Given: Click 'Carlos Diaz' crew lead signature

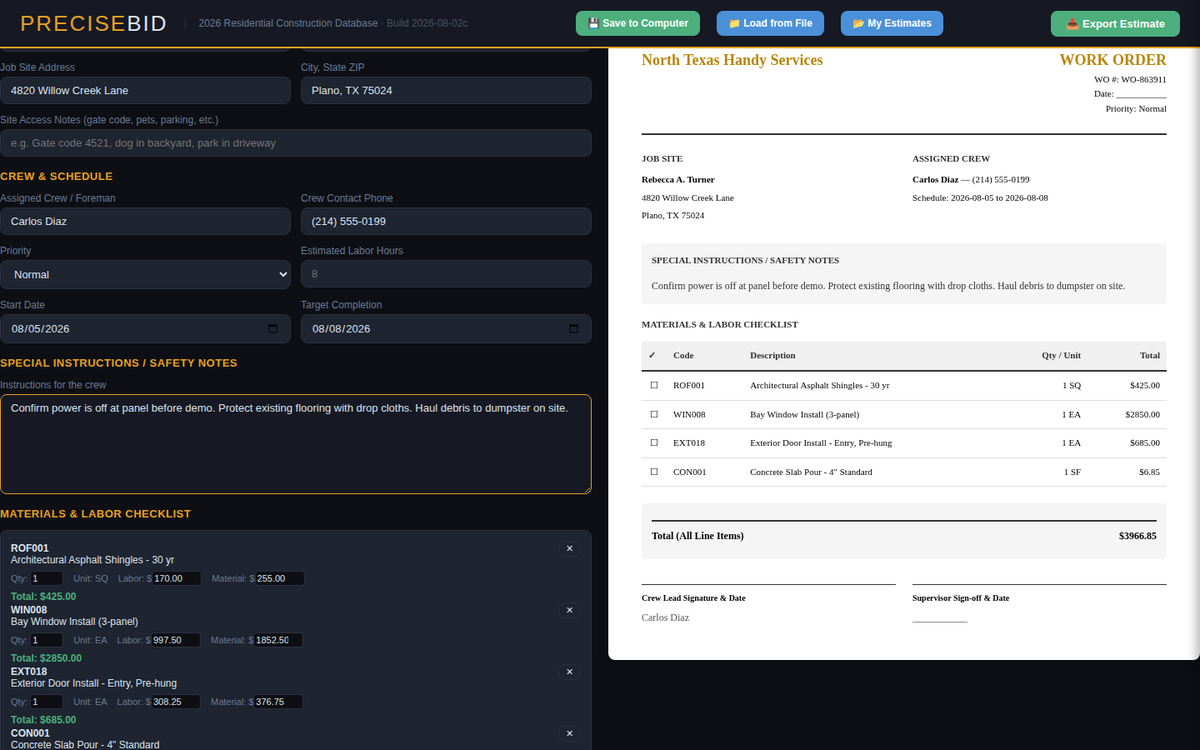Looking at the screenshot, I should pyautogui.click(x=665, y=618).
